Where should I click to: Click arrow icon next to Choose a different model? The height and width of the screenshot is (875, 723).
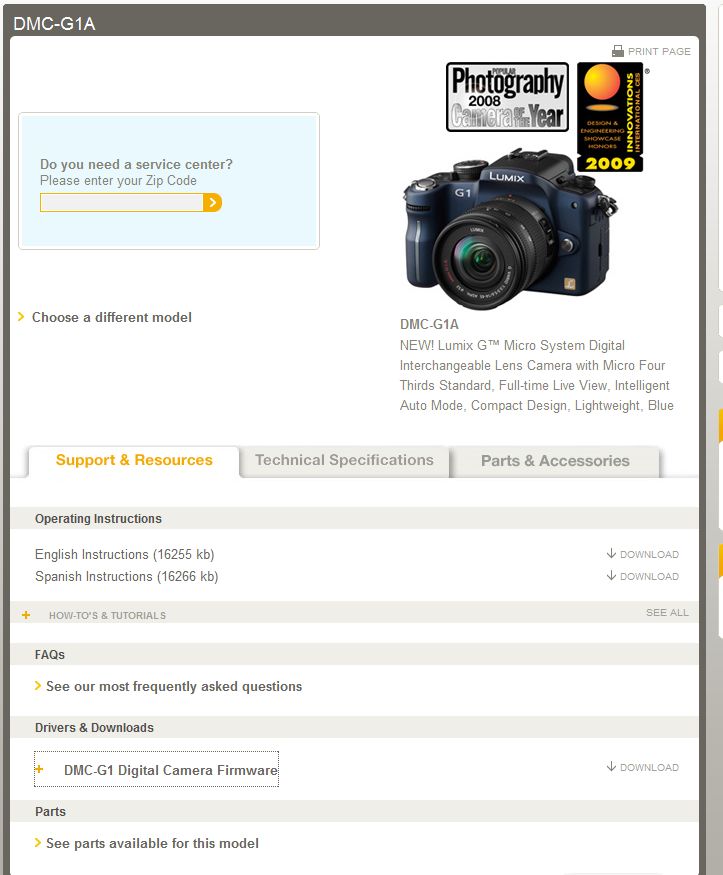point(21,317)
